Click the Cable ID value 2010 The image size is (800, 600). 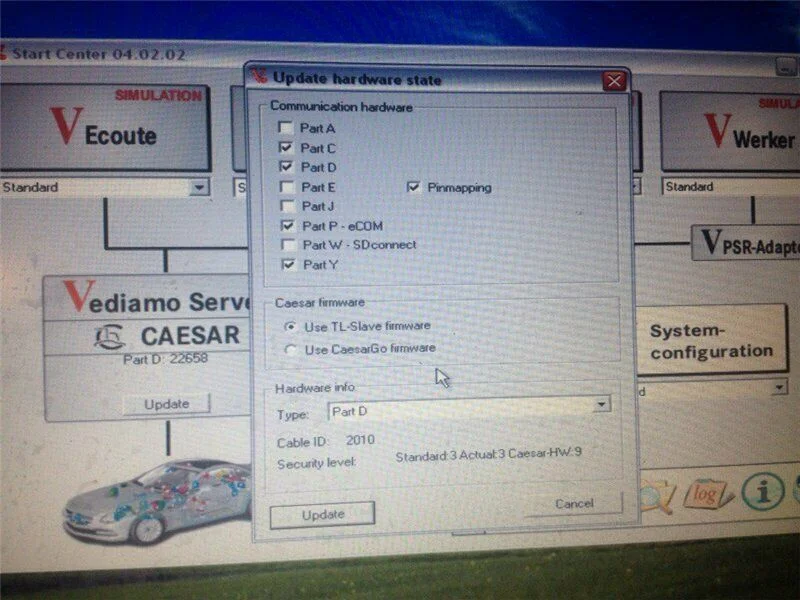pos(360,440)
